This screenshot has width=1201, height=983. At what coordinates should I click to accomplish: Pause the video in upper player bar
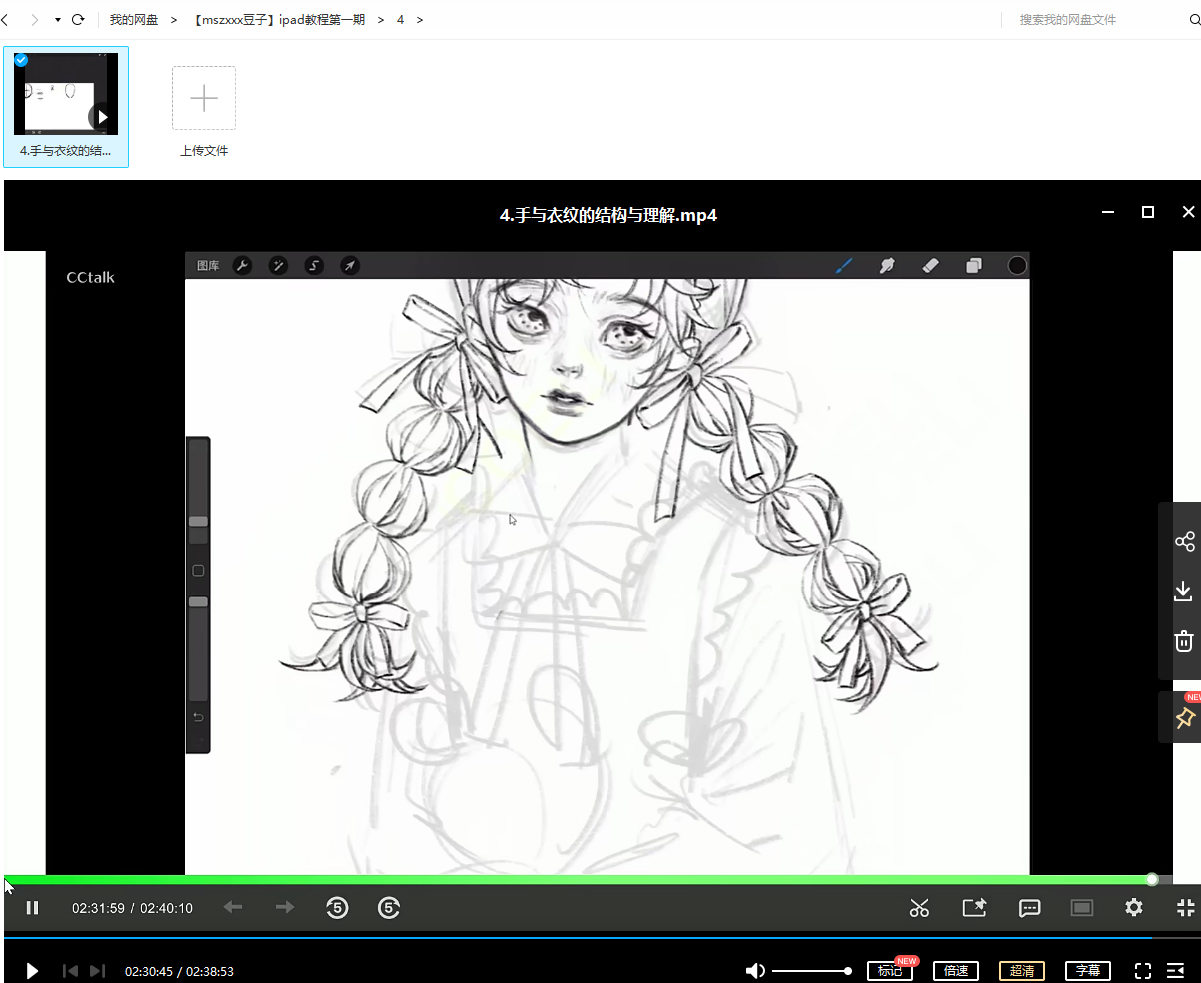(32, 908)
